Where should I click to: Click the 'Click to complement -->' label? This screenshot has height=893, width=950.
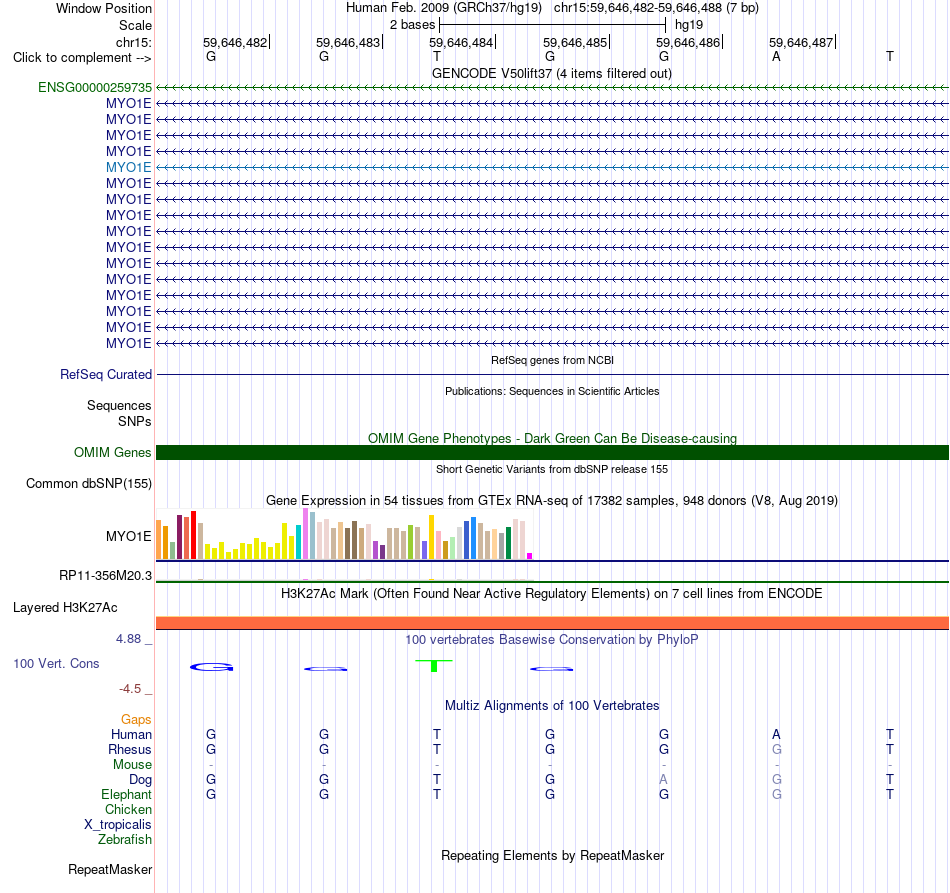tap(82, 58)
